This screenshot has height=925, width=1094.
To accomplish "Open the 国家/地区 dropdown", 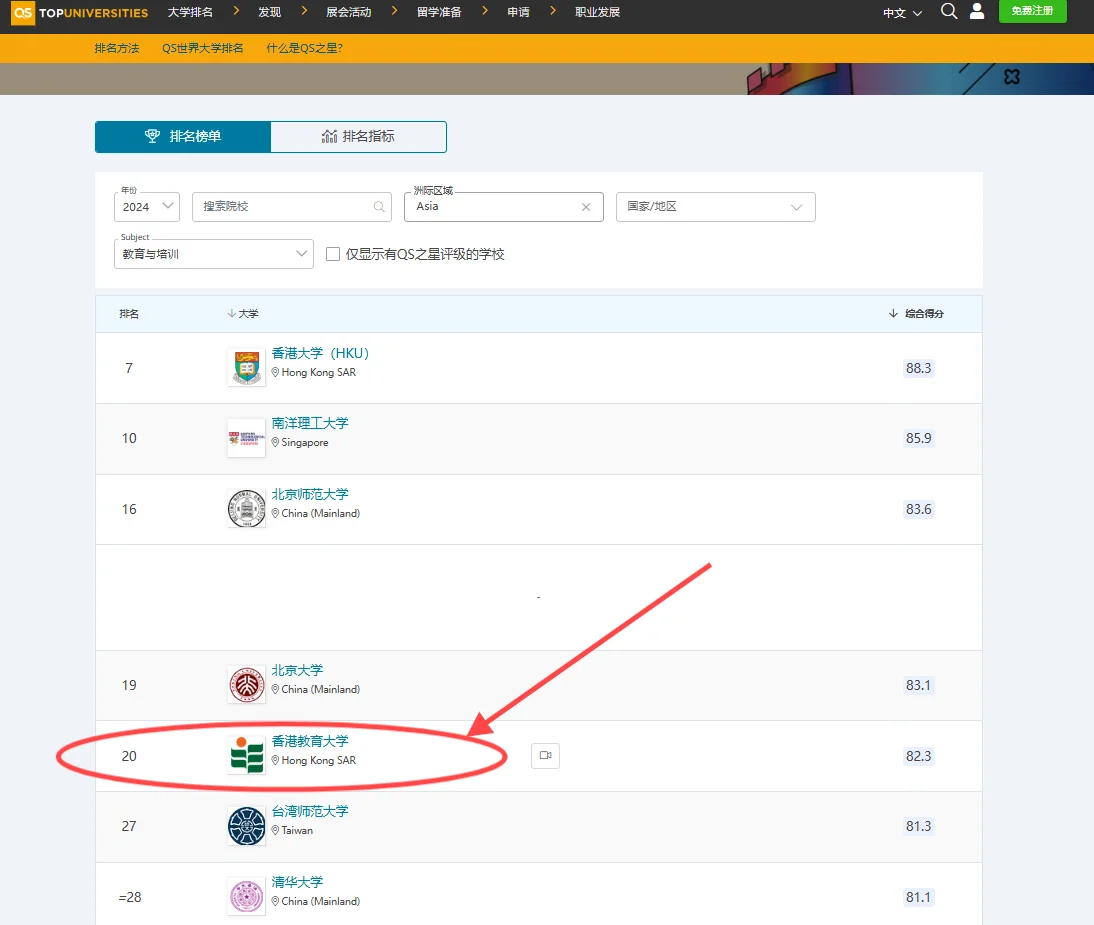I will [716, 206].
